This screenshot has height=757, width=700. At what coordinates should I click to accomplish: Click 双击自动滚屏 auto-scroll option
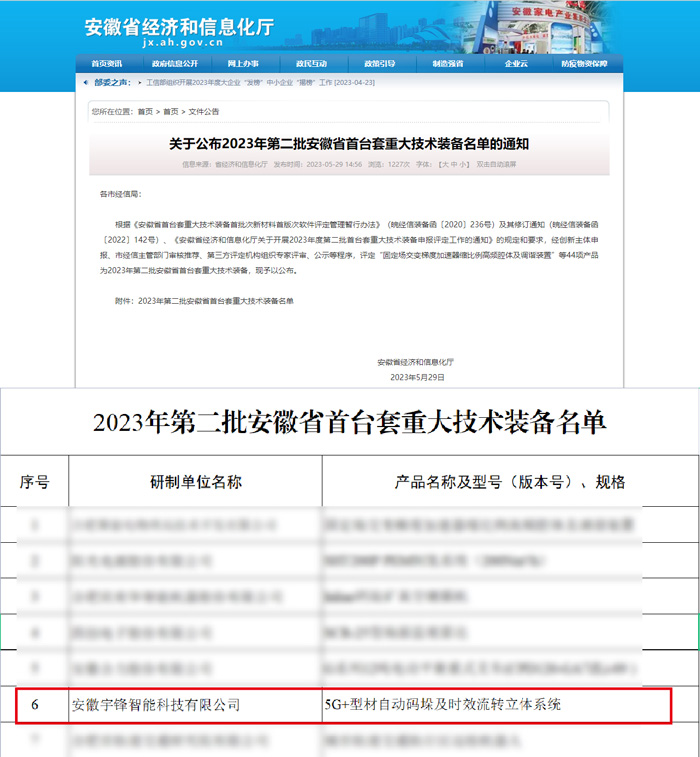coord(496,164)
